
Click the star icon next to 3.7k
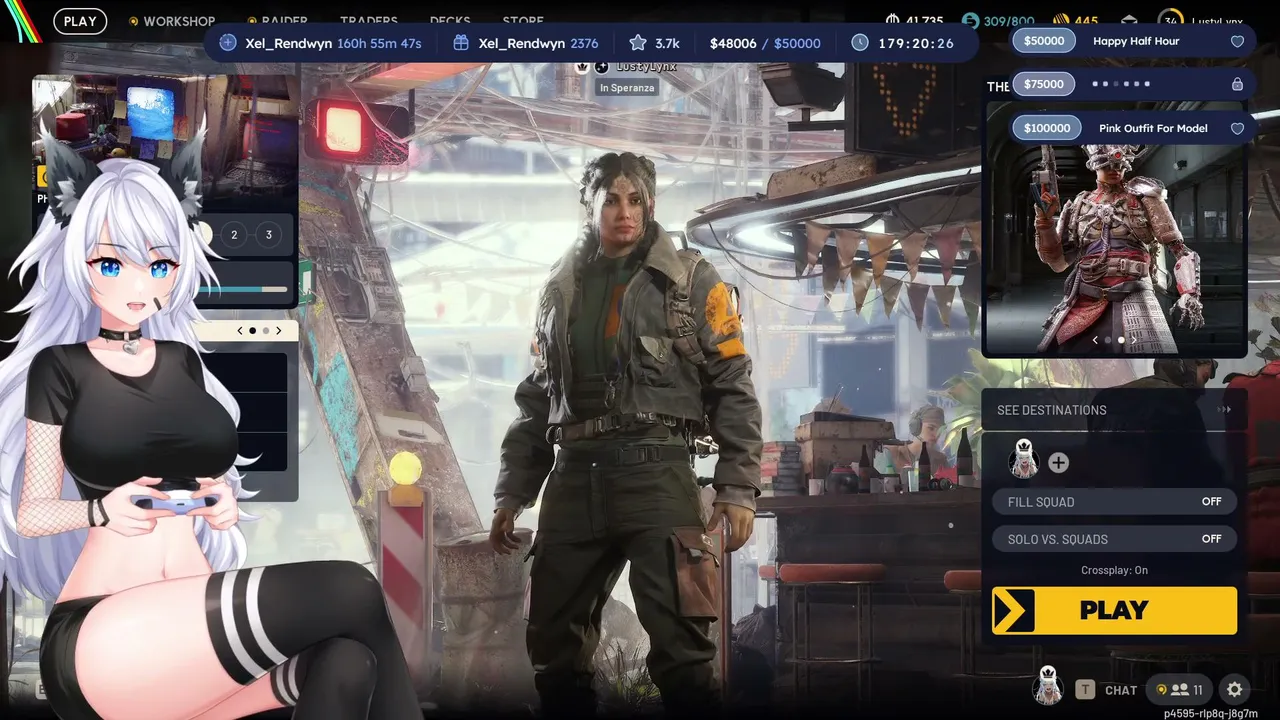(638, 43)
